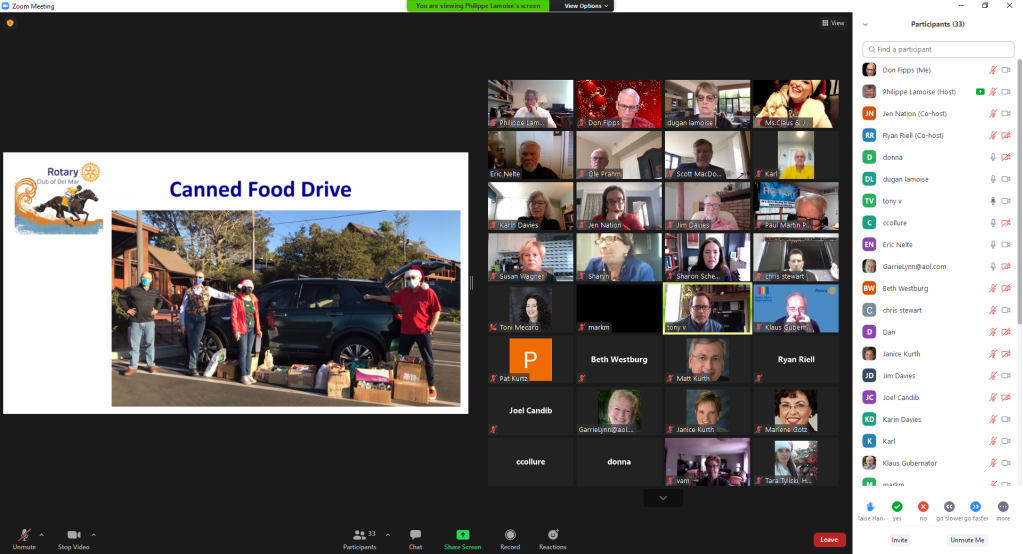Start recording with the Record icon
The width and height of the screenshot is (1023, 554).
[510, 535]
